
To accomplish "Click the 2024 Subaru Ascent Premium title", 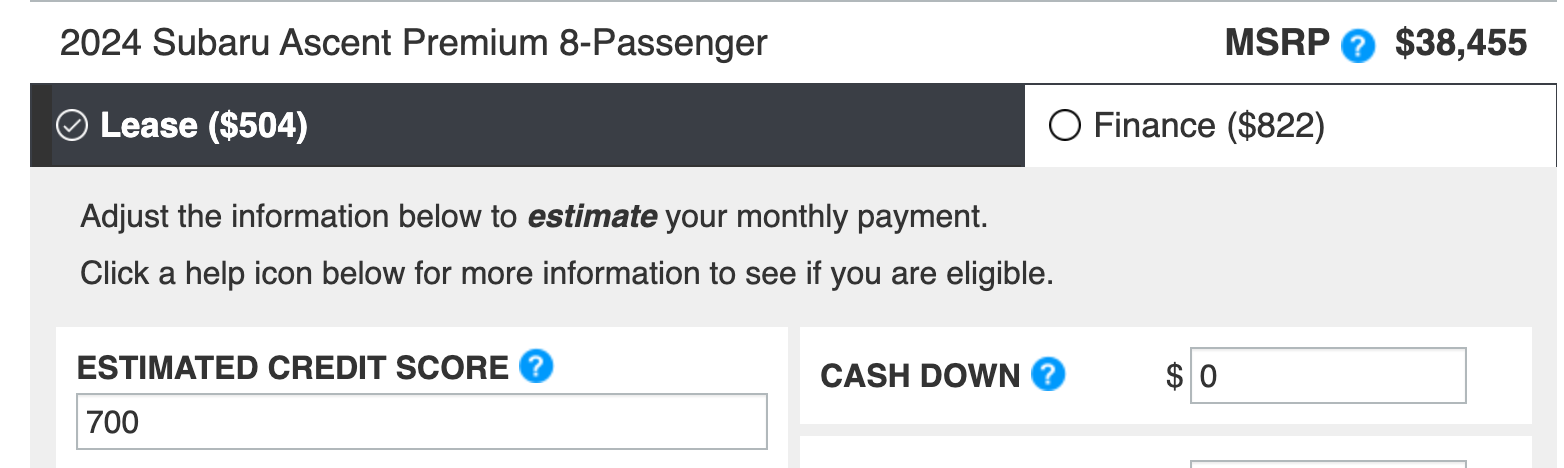I will (x=414, y=43).
